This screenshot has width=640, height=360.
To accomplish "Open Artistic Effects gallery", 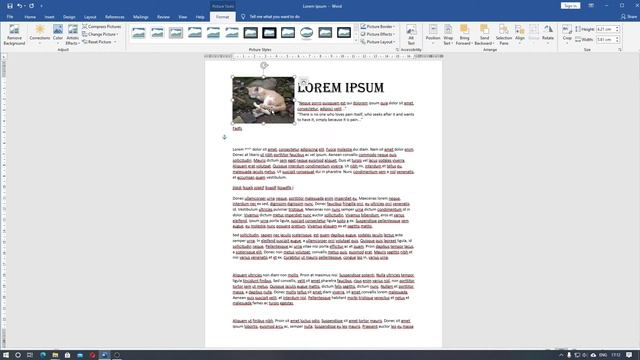I will coord(72,35).
